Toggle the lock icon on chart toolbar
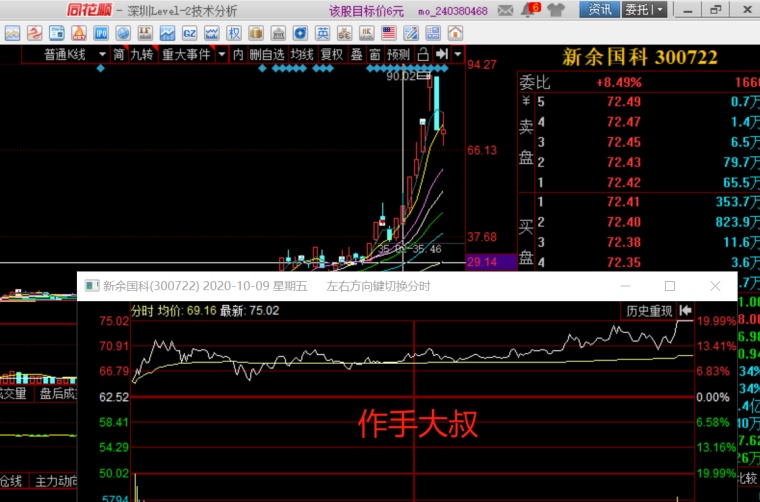Screen dimensions: 760x502 pos(423,54)
